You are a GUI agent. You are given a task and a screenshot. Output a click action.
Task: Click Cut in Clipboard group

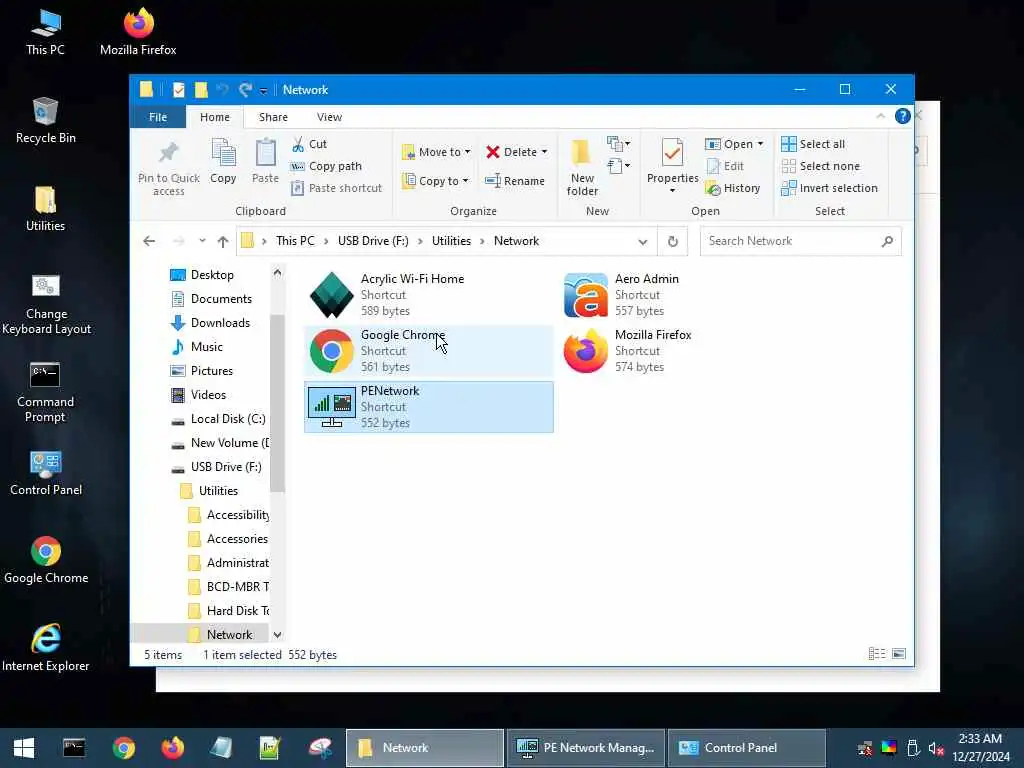tap(309, 144)
